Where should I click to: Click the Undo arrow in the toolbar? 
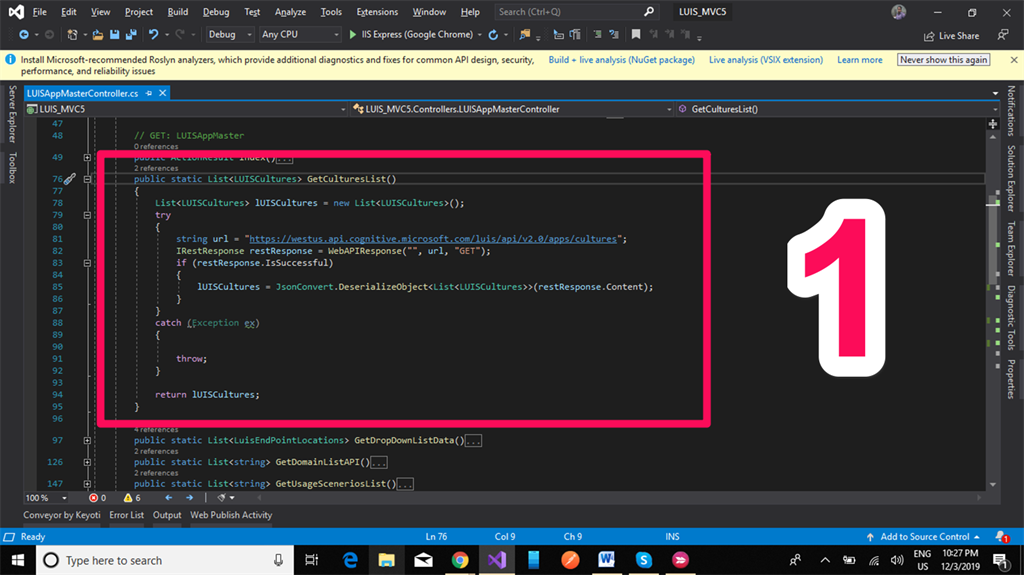tap(153, 34)
